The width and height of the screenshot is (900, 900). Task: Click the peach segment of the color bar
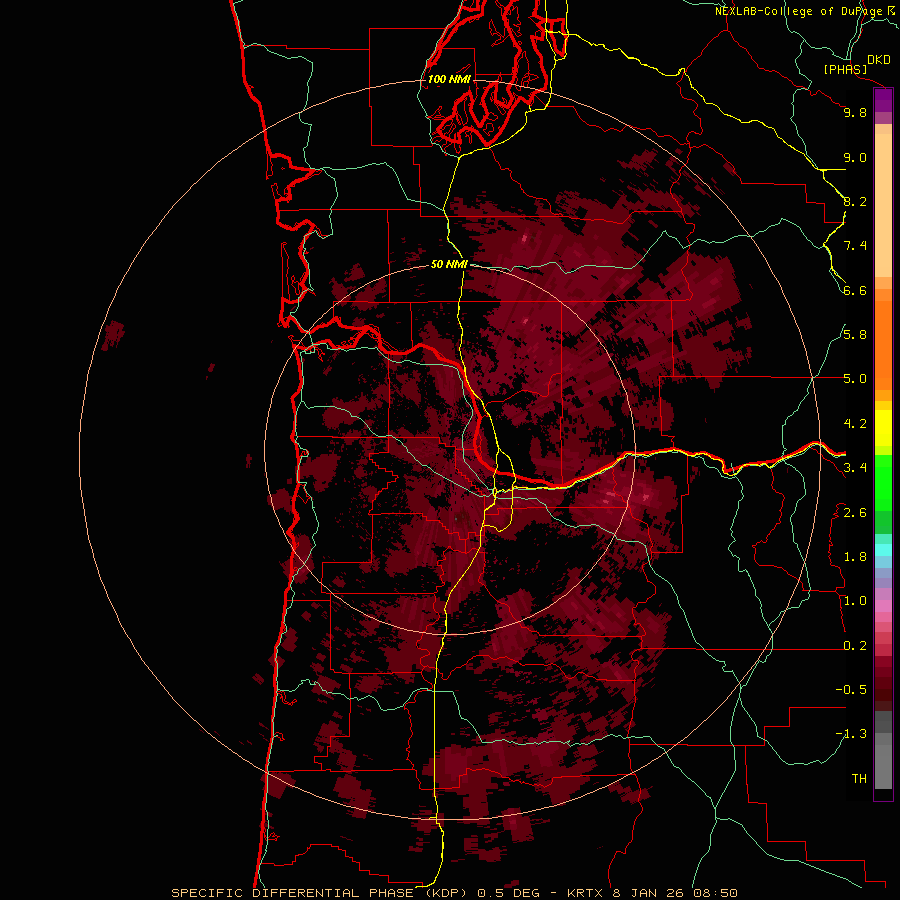tap(883, 205)
